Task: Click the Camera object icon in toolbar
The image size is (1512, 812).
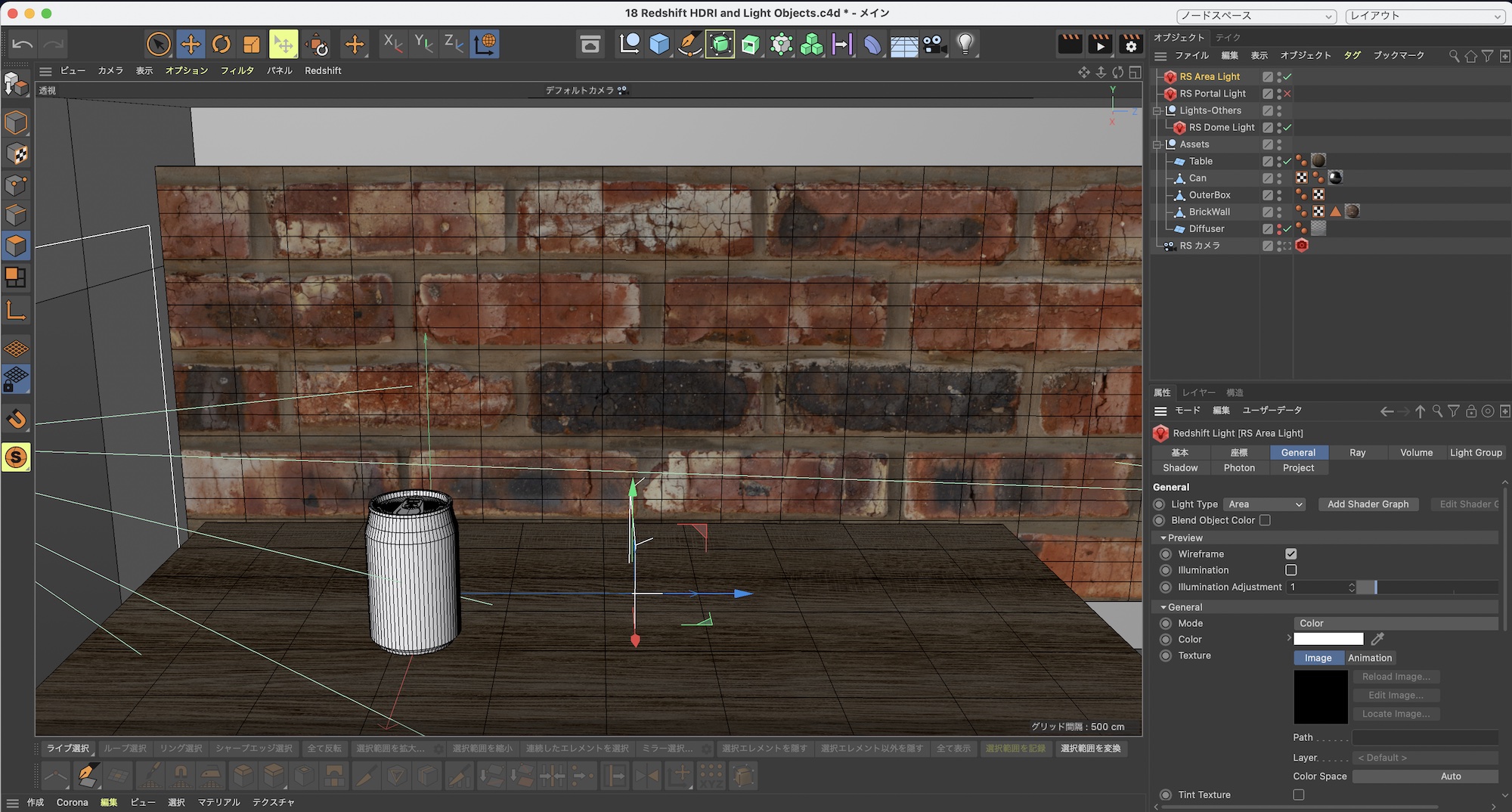Action: (x=934, y=45)
